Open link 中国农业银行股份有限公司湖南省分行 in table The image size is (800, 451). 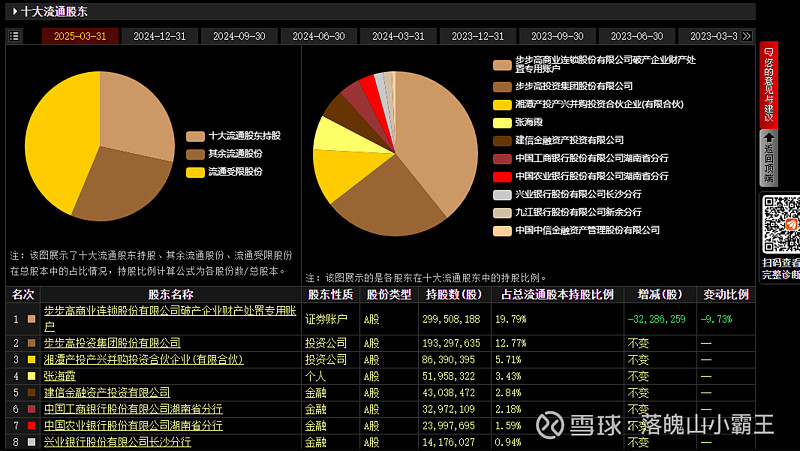pos(133,425)
